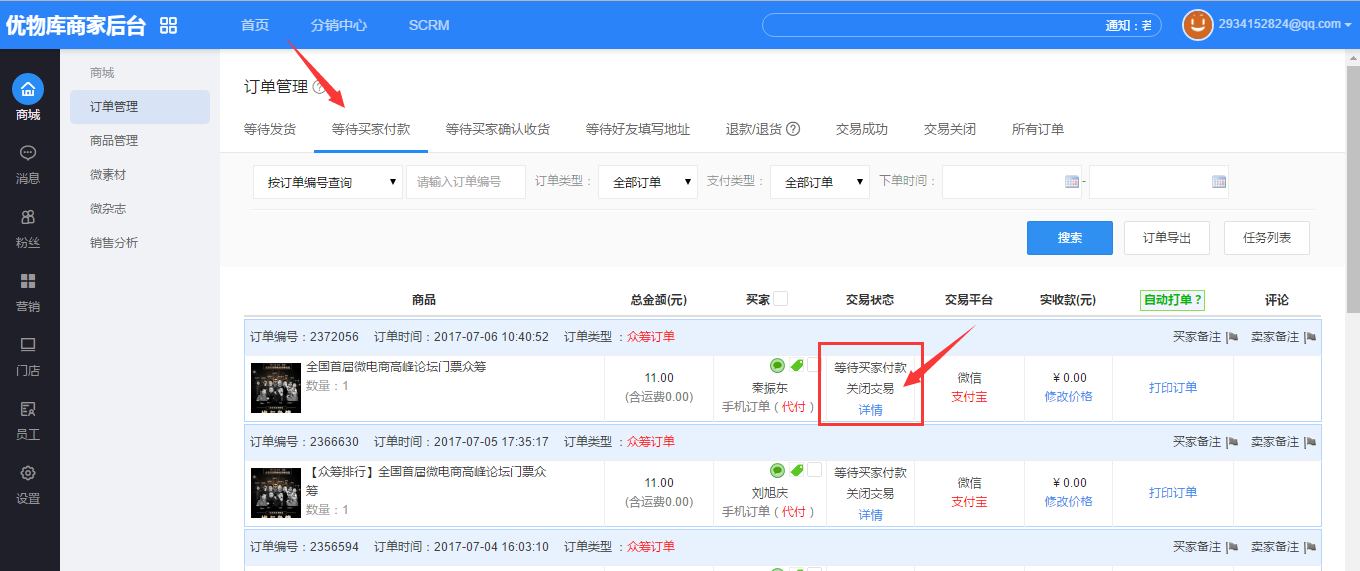Viewport: 1360px width, 571px height.
Task: Open the account dropdown for 2934152824@qq.com
Action: pyautogui.click(x=1346, y=25)
